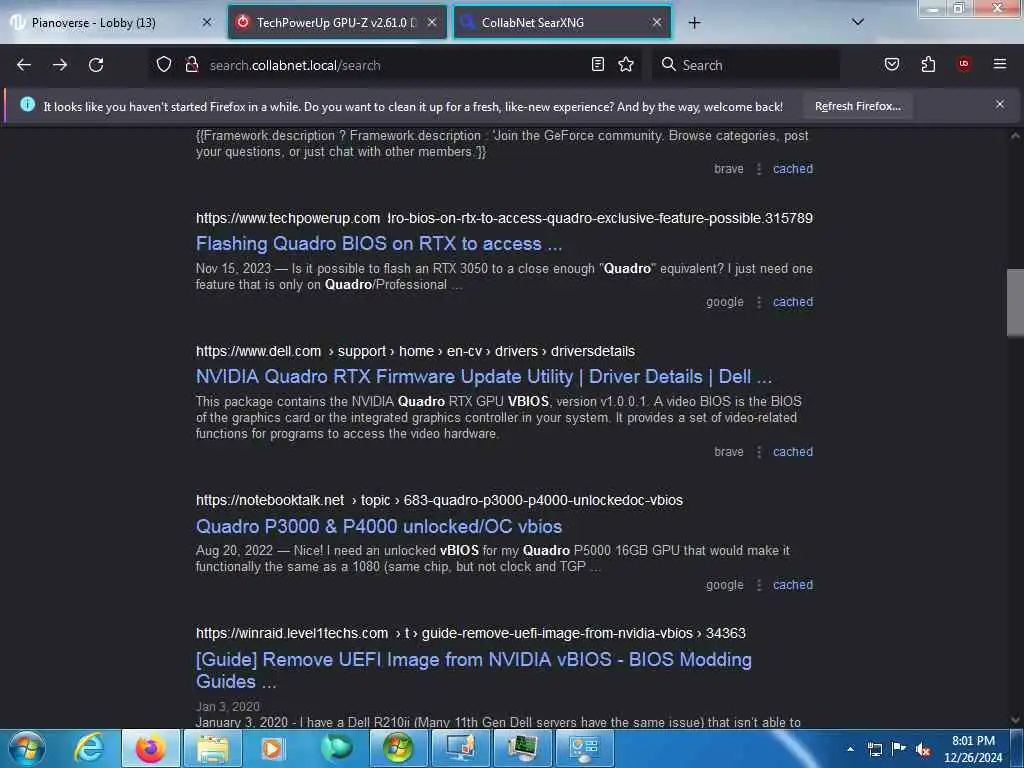The width and height of the screenshot is (1024, 768).
Task: Open Flashing Quadro BIOS on RTX result
Action: 379,244
